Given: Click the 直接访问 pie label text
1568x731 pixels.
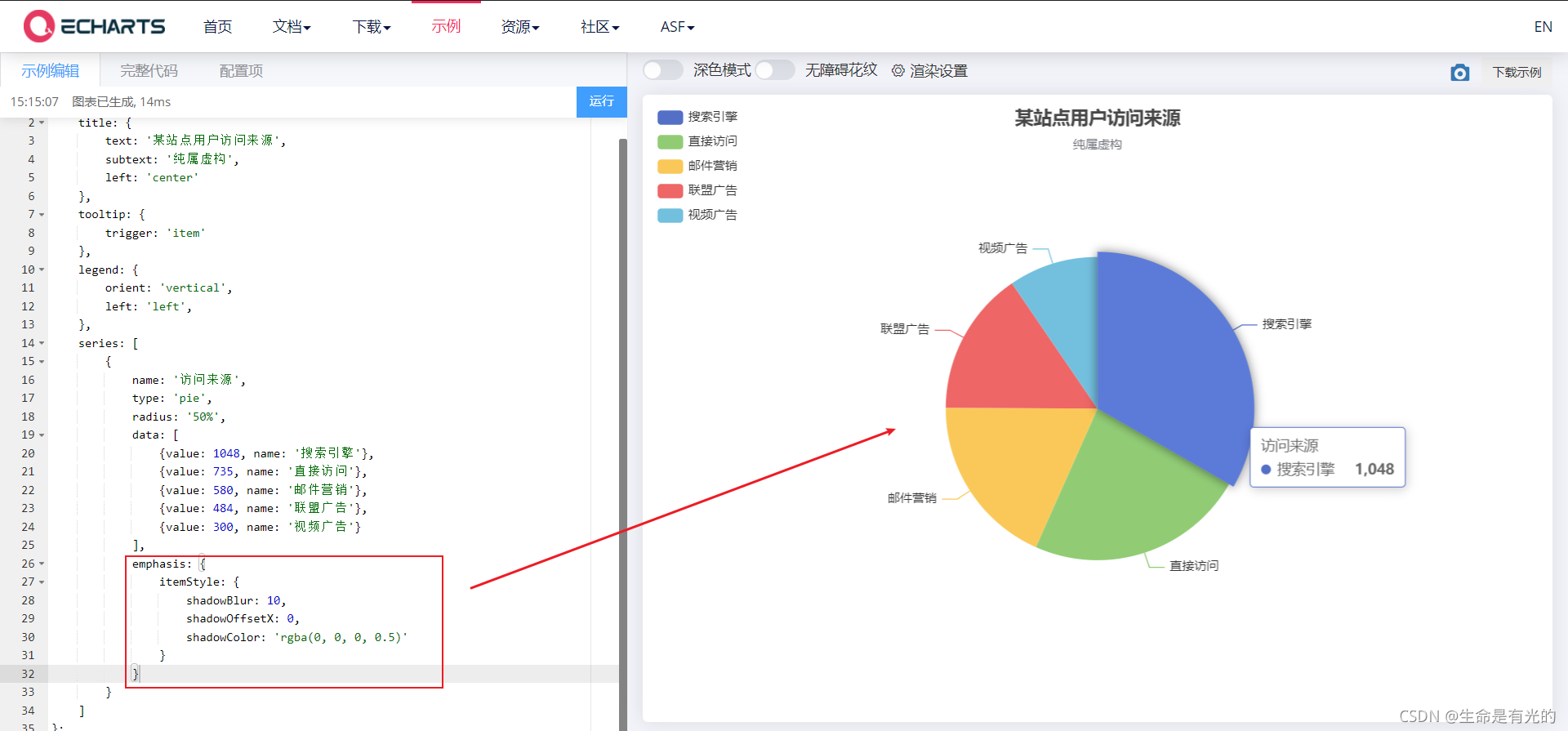Looking at the screenshot, I should point(1194,566).
